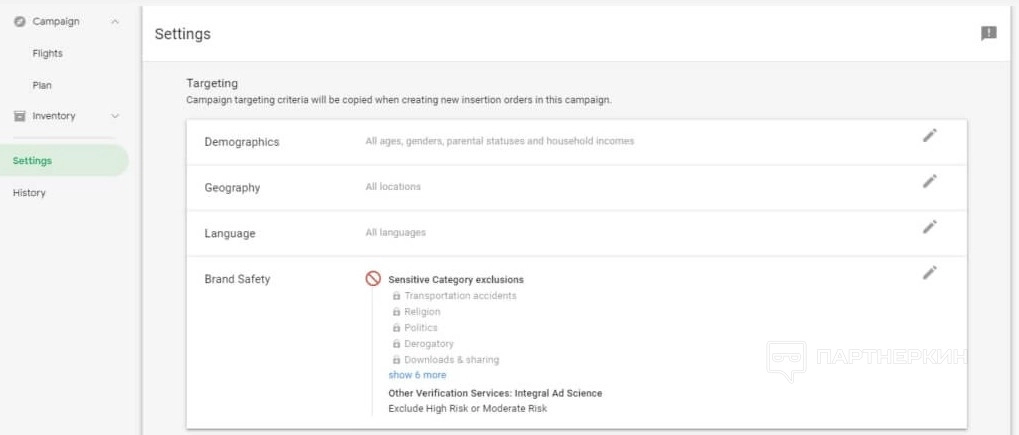Open the Geography row
Viewport: 1019px width, 435px height.
coord(576,187)
